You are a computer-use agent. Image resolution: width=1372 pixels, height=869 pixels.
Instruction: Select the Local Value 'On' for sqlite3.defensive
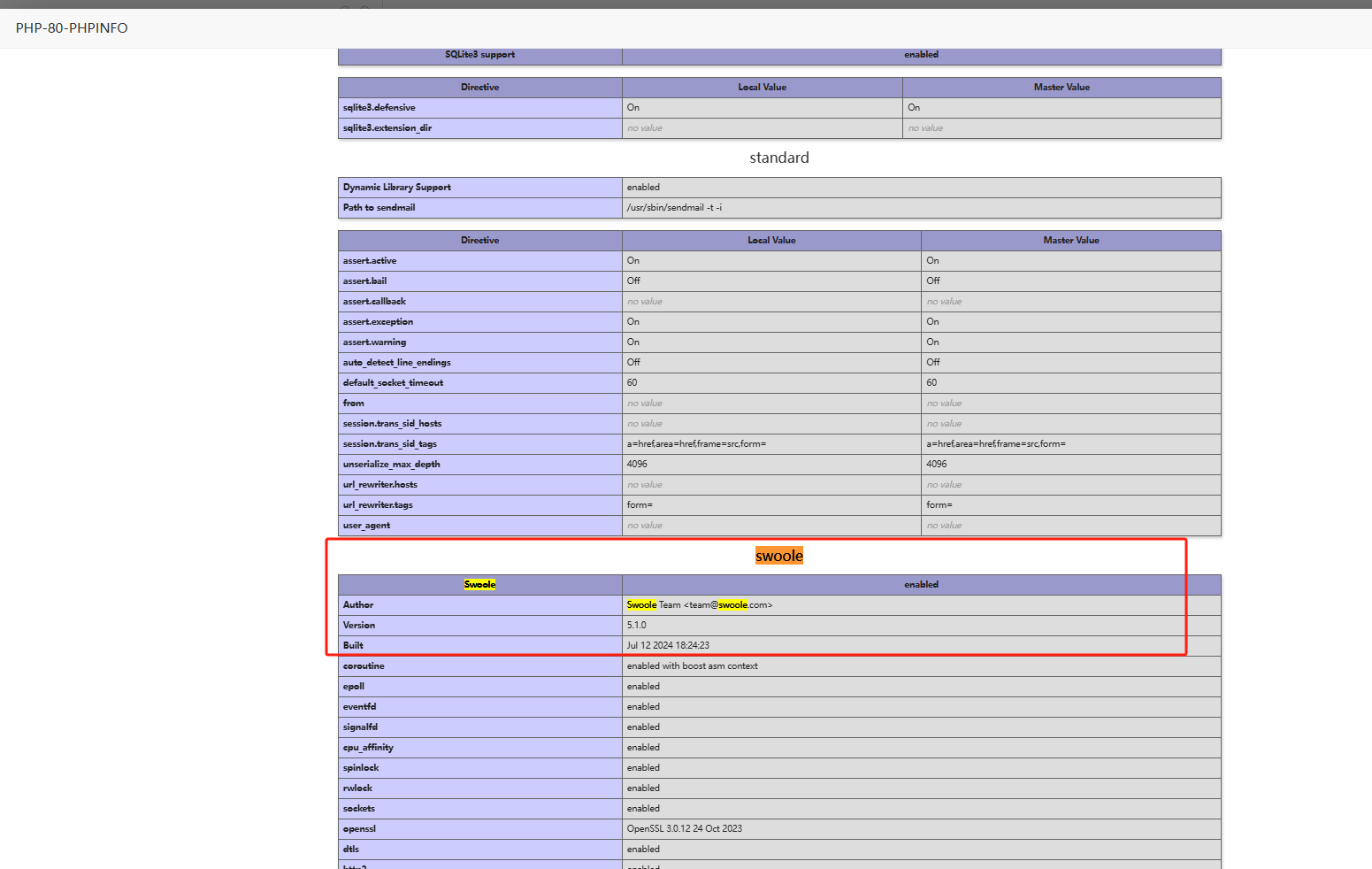point(633,108)
